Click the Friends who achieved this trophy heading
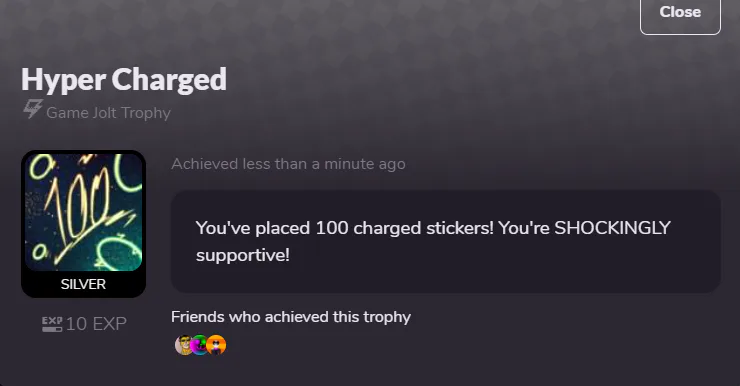This screenshot has width=740, height=386. [x=291, y=317]
